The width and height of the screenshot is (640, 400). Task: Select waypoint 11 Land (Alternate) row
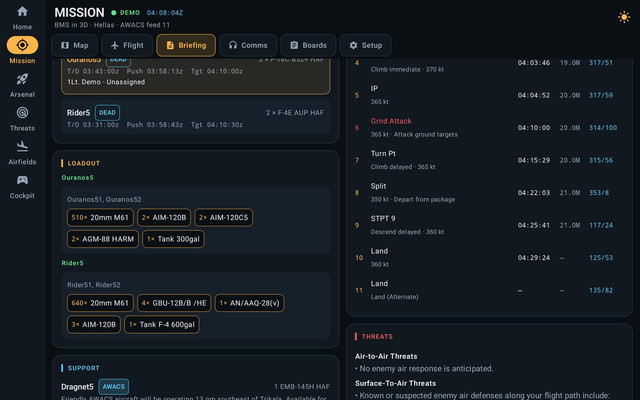click(x=489, y=290)
